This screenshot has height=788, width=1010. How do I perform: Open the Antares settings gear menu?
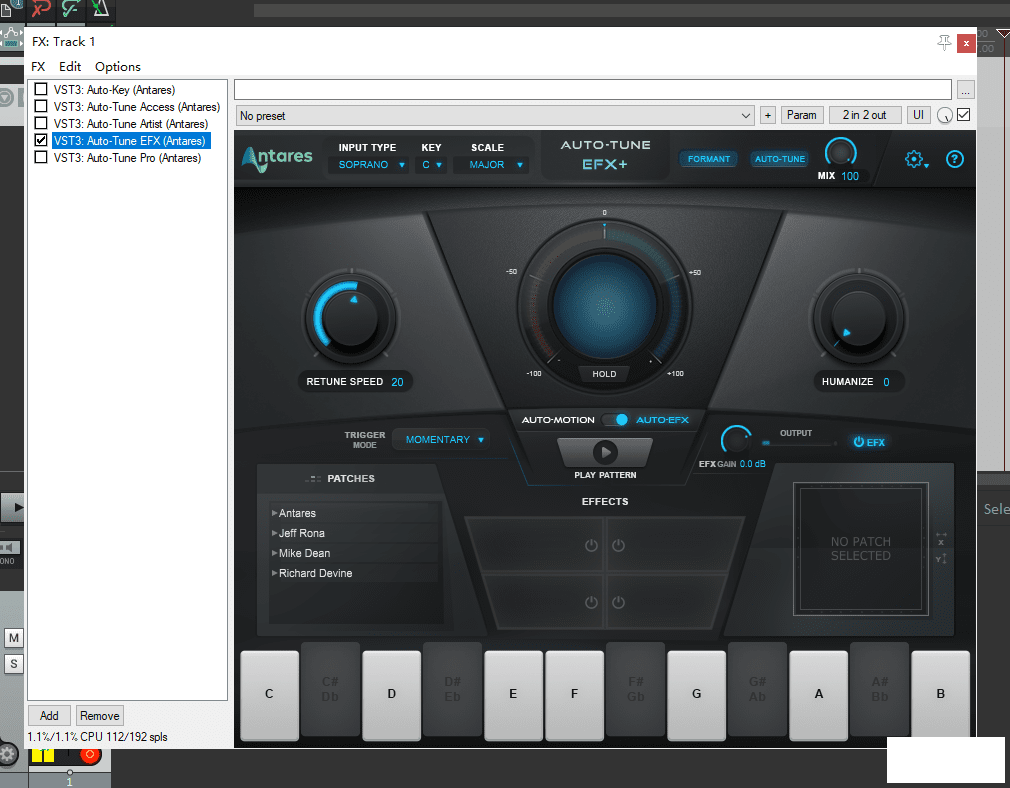(x=916, y=159)
